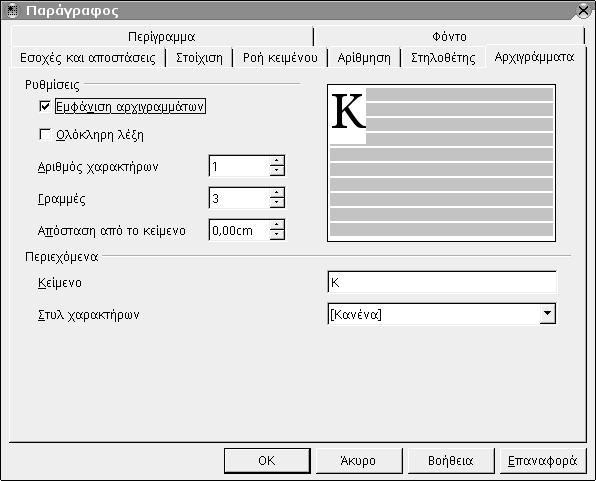Switch to Περίγραμμα tab

162,37
